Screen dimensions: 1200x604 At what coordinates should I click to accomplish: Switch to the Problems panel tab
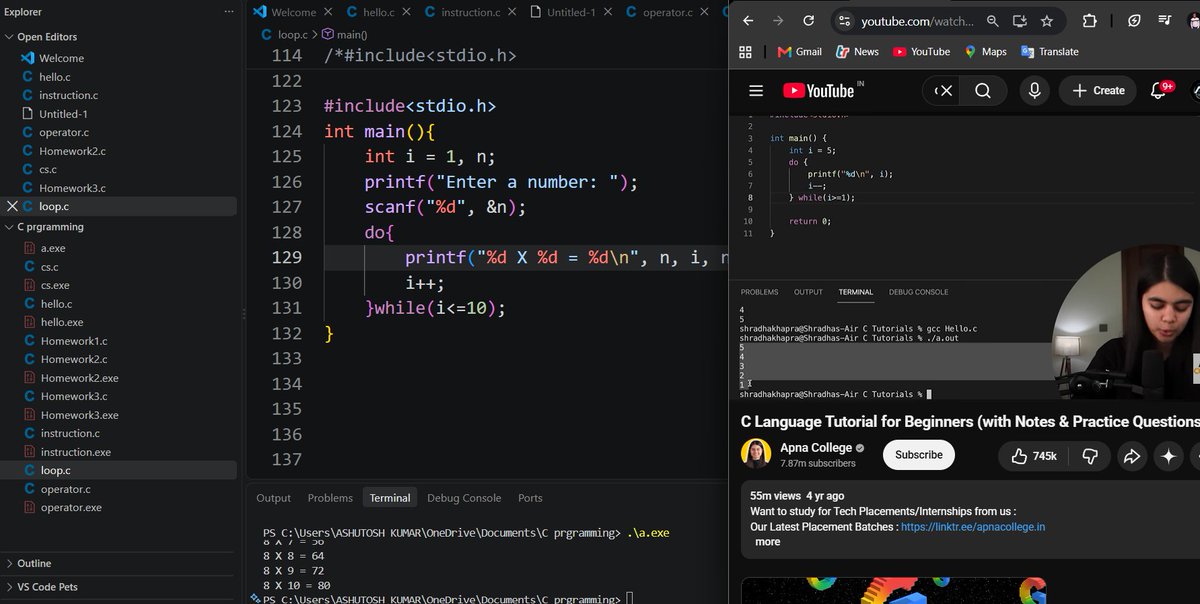pyautogui.click(x=330, y=498)
